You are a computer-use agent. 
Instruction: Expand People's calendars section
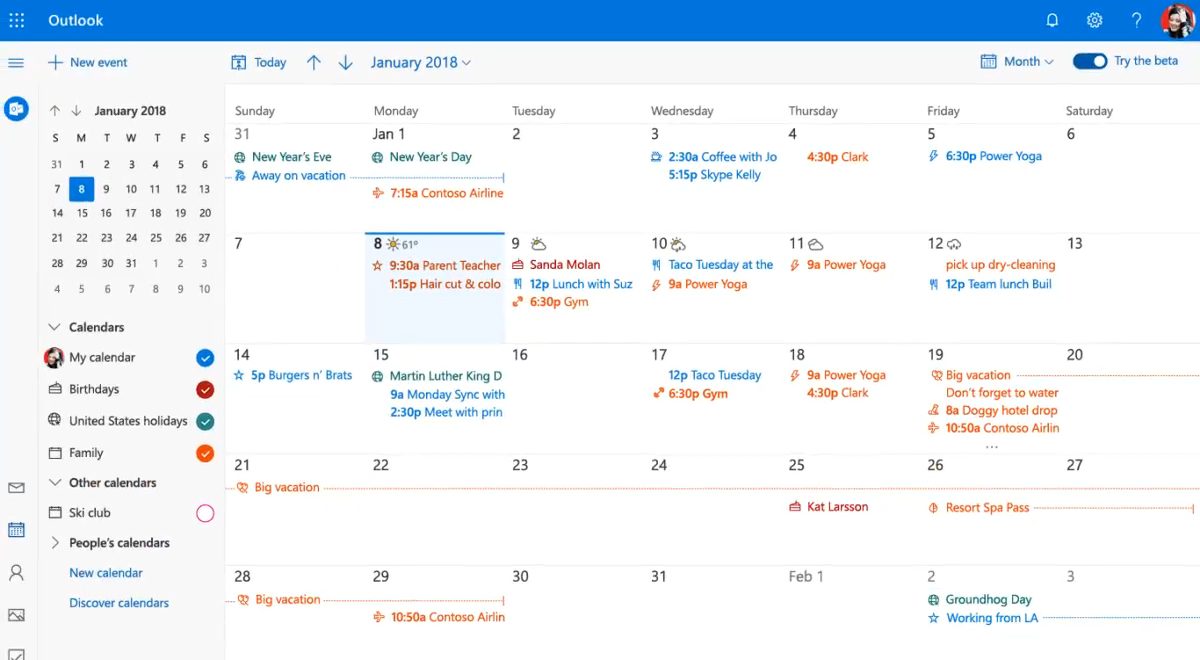pyautogui.click(x=54, y=543)
